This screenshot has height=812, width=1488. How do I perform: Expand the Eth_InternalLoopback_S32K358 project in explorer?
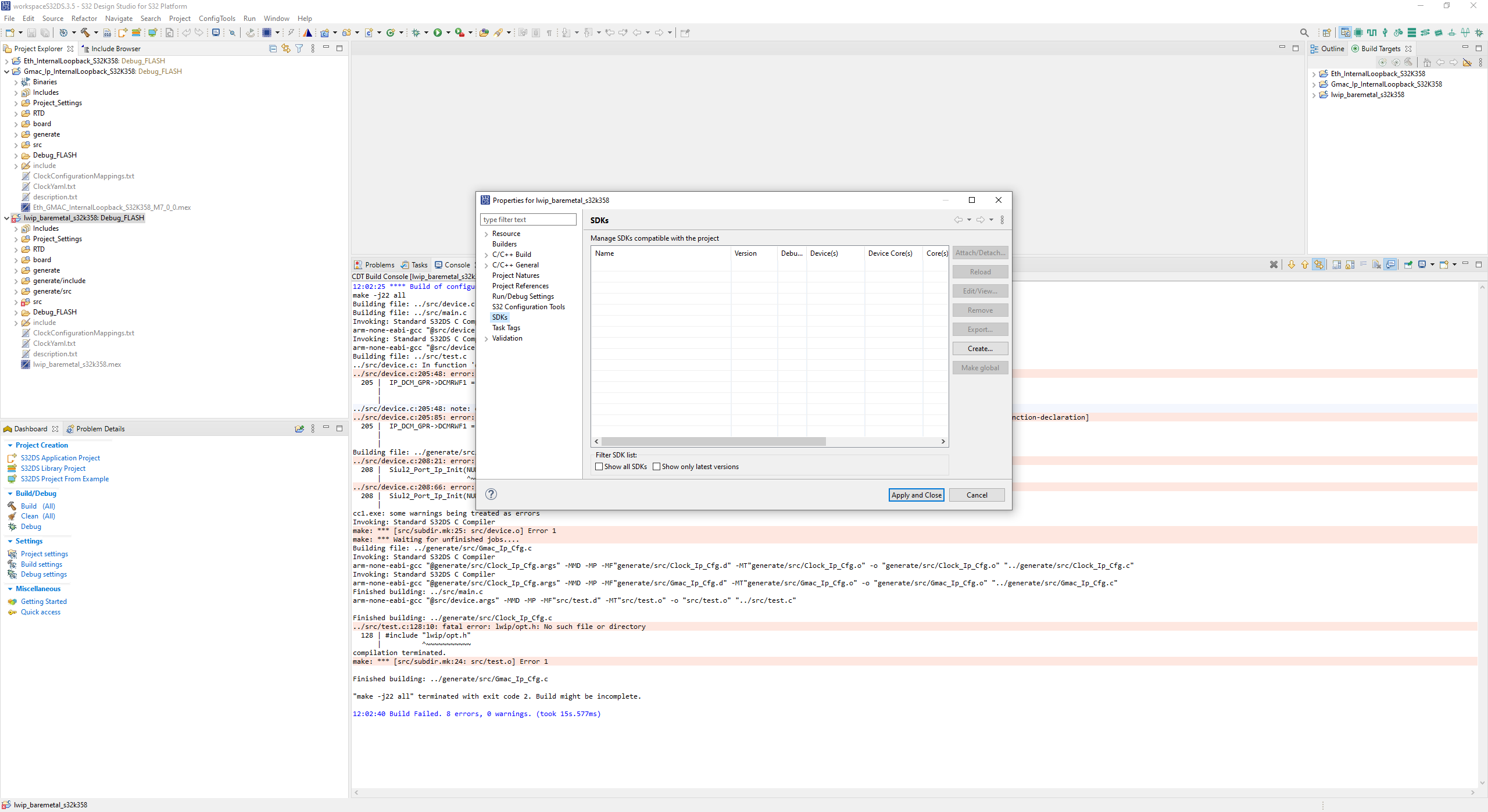pyautogui.click(x=6, y=61)
